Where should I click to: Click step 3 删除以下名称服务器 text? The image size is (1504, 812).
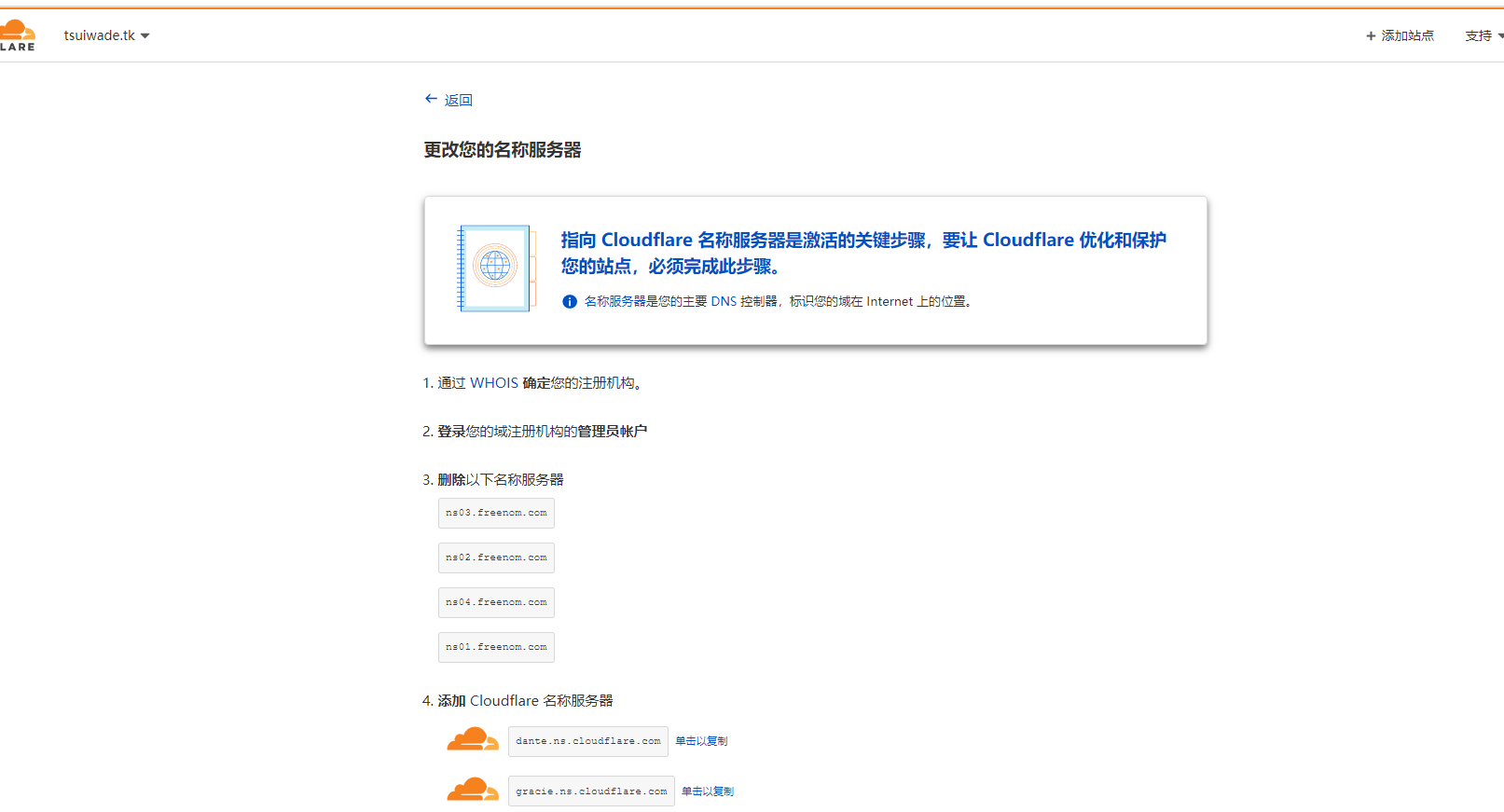click(501, 480)
